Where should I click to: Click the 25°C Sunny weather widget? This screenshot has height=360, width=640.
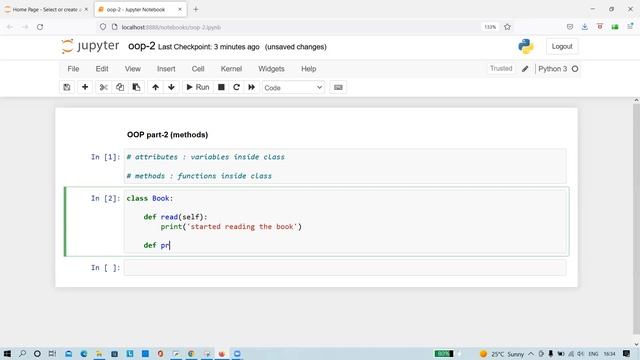pos(502,354)
